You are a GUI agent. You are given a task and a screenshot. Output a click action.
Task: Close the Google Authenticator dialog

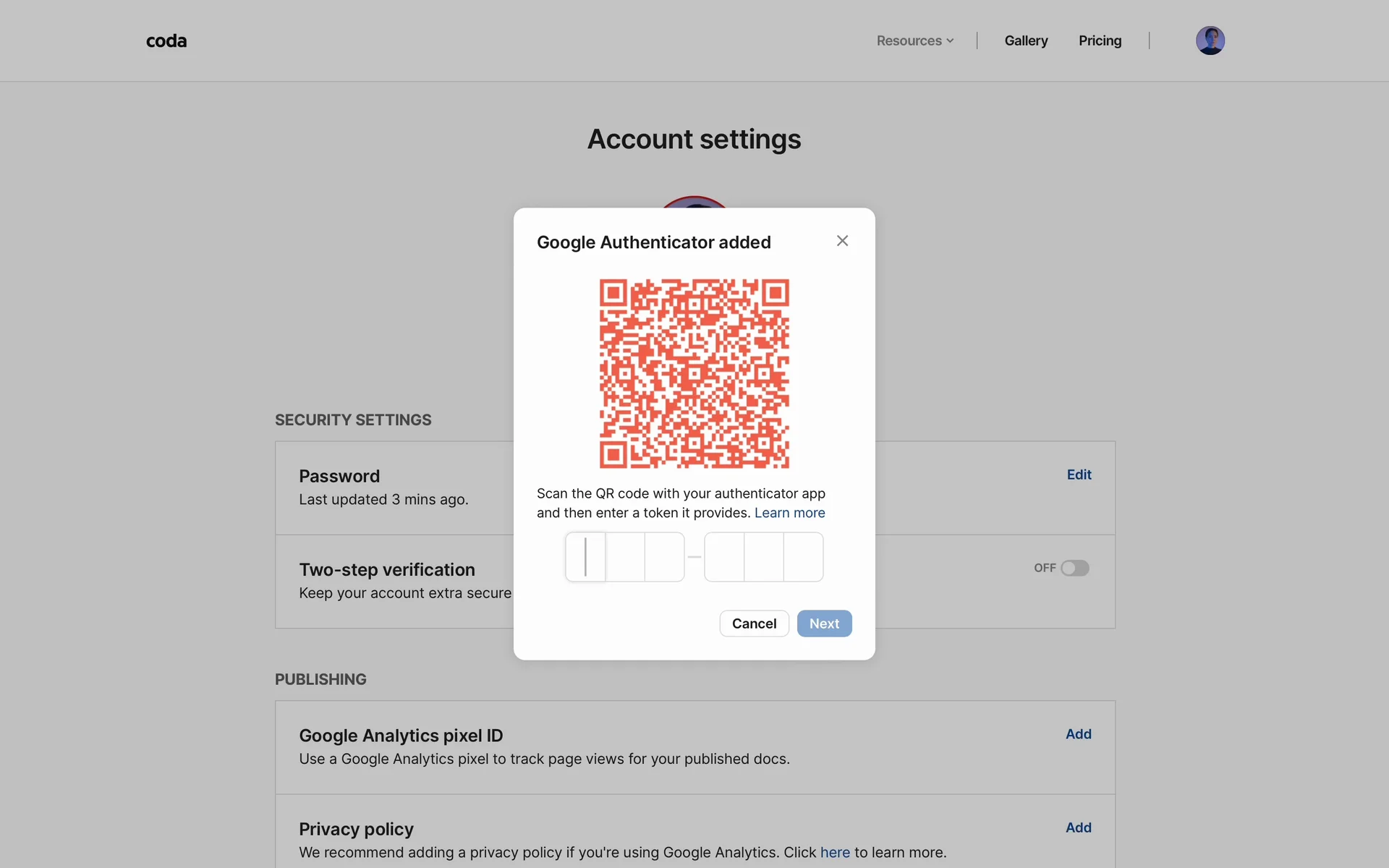pos(842,241)
